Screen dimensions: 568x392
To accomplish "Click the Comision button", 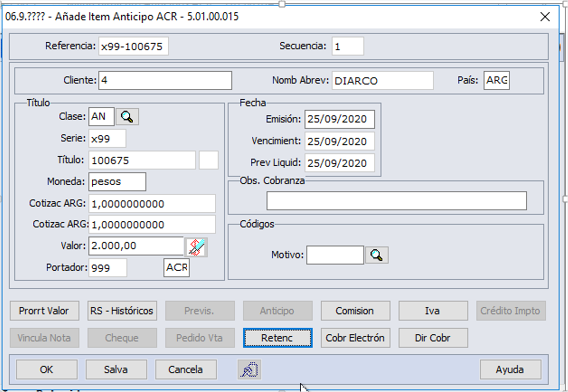I will click(355, 311).
